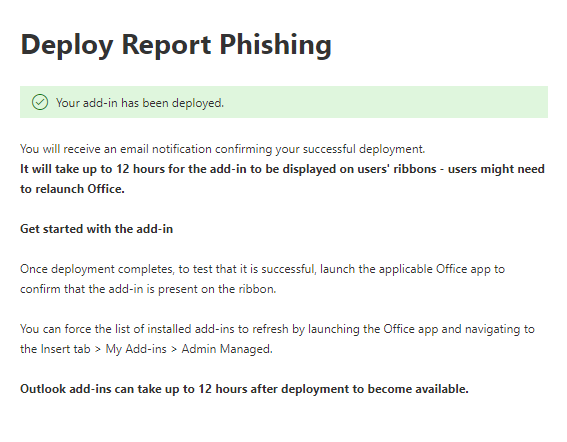Click the 'Insert tab' text
Viewport: 567px width, 442px height.
(65, 349)
